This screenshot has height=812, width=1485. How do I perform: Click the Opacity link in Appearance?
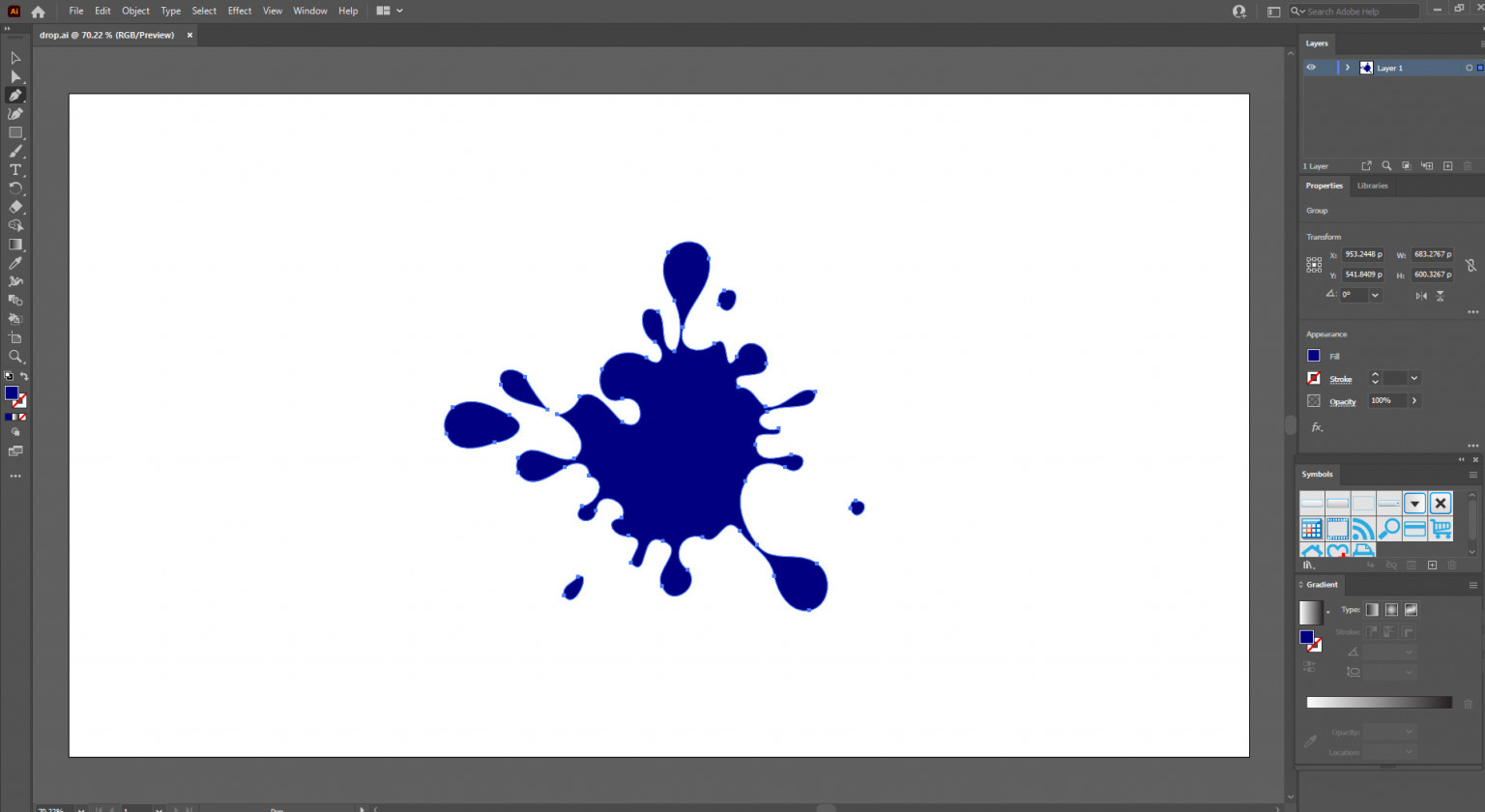tap(1342, 401)
